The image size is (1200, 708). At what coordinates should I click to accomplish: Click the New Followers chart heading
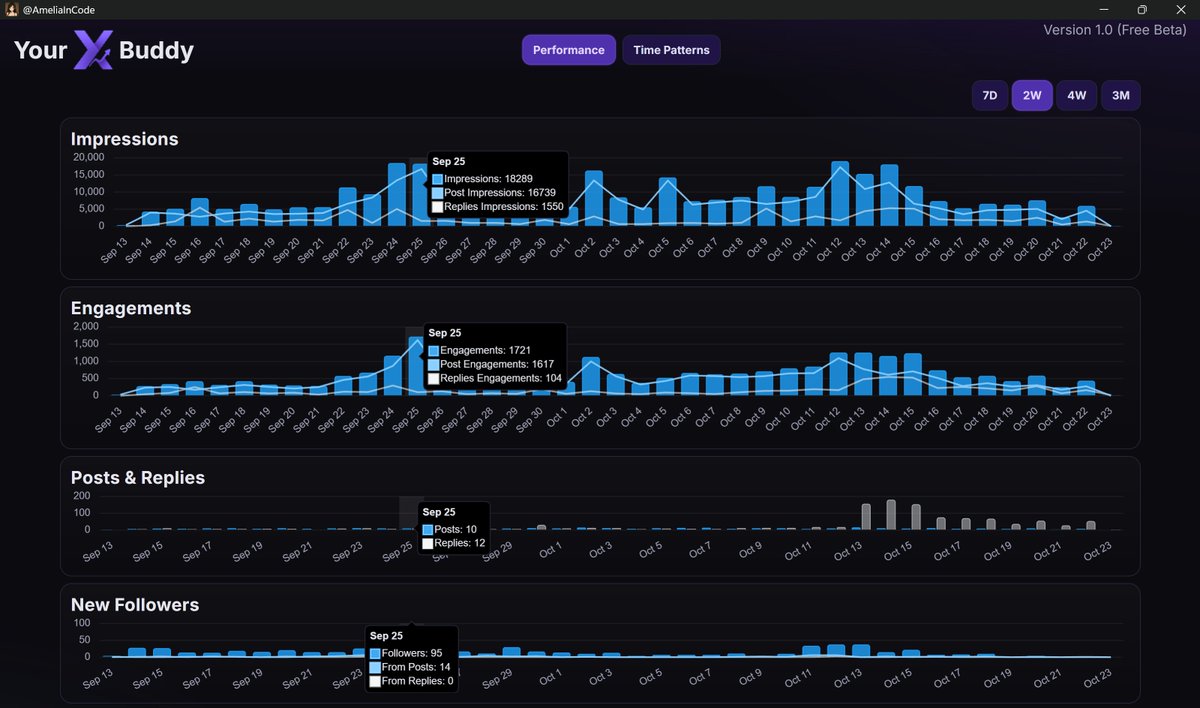(x=135, y=605)
